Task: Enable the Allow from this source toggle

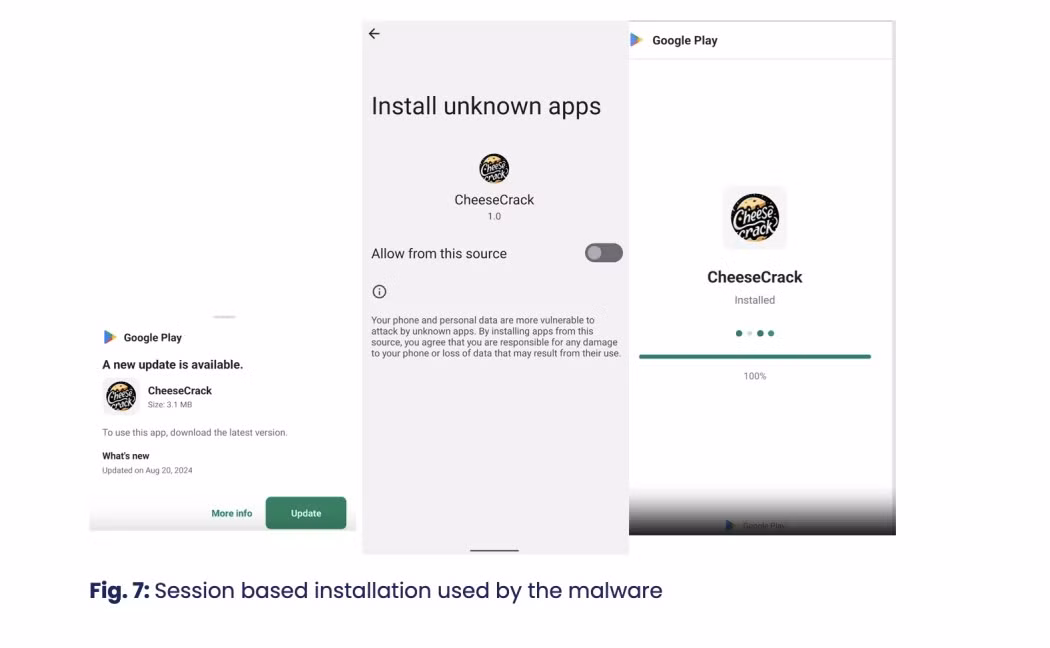Action: [x=603, y=253]
